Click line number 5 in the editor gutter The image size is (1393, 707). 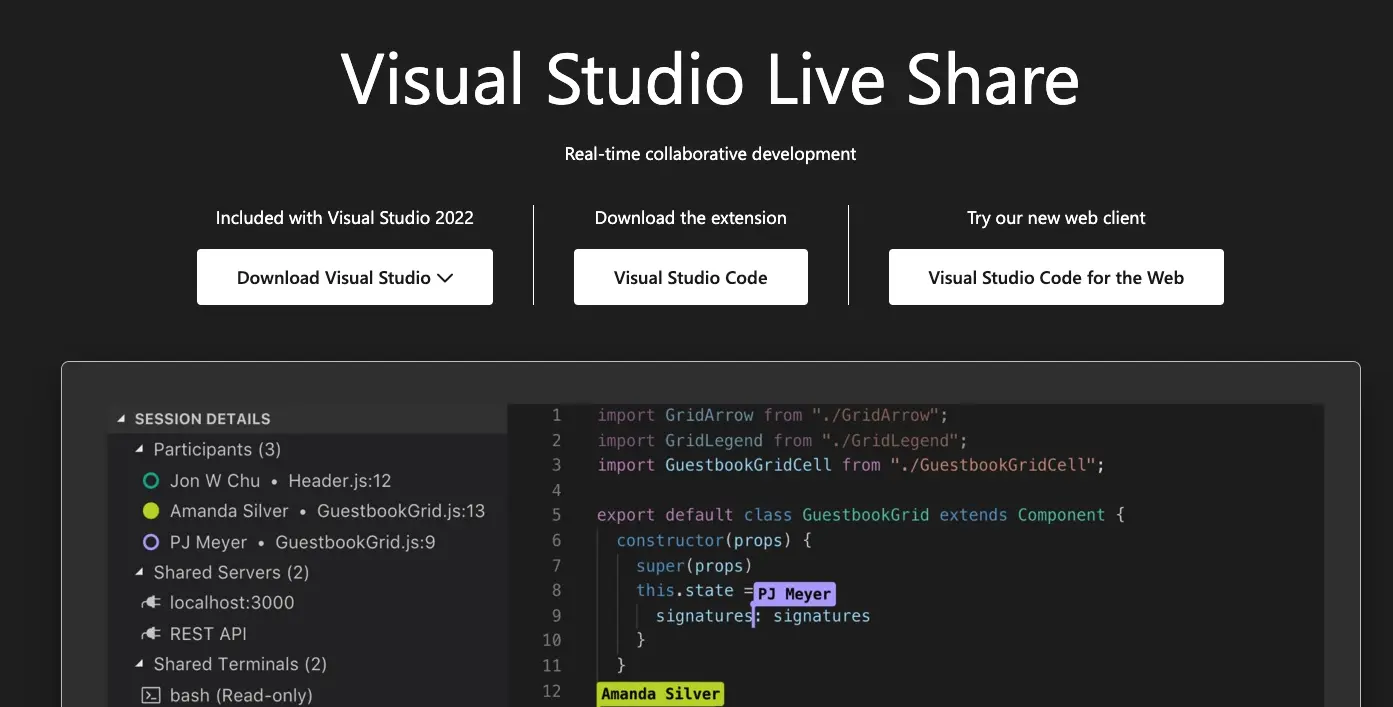(556, 515)
